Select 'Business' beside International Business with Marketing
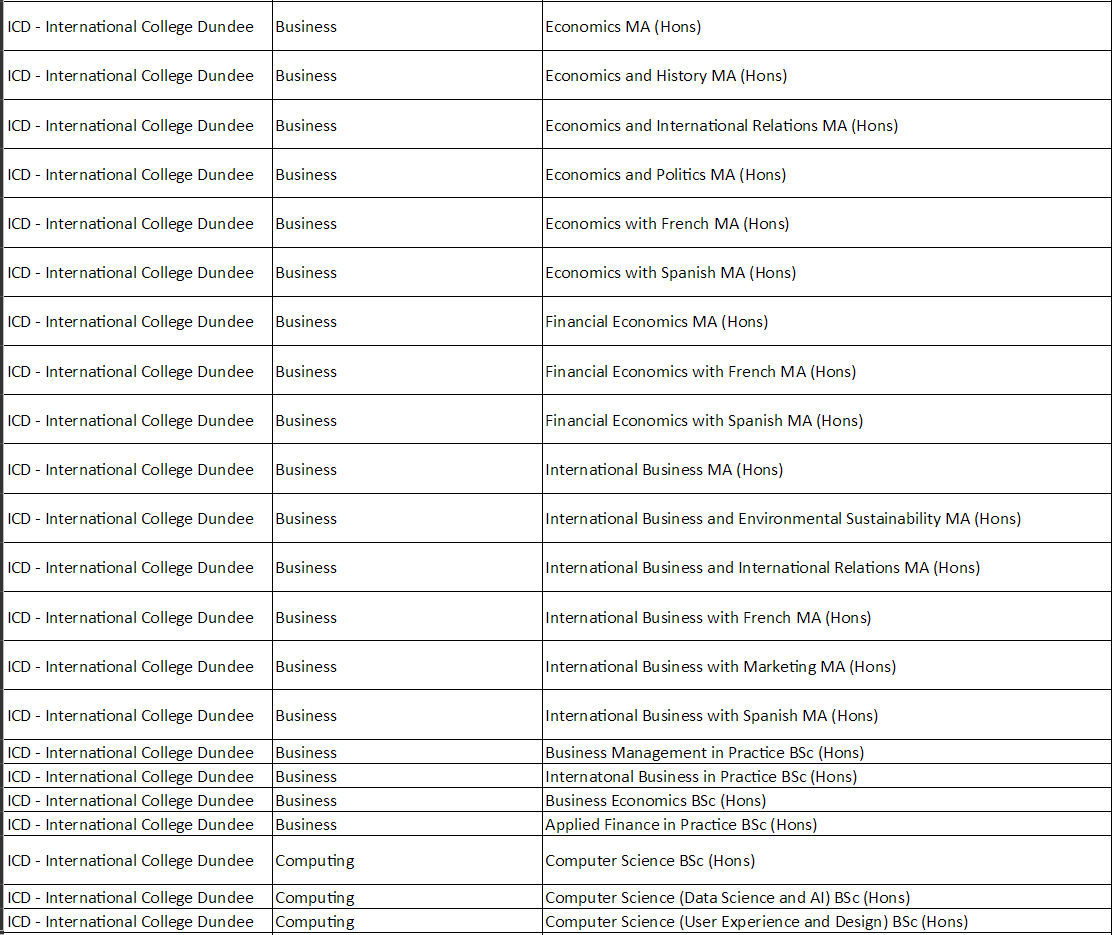Viewport: 1112px width, 935px height. pyautogui.click(x=306, y=666)
